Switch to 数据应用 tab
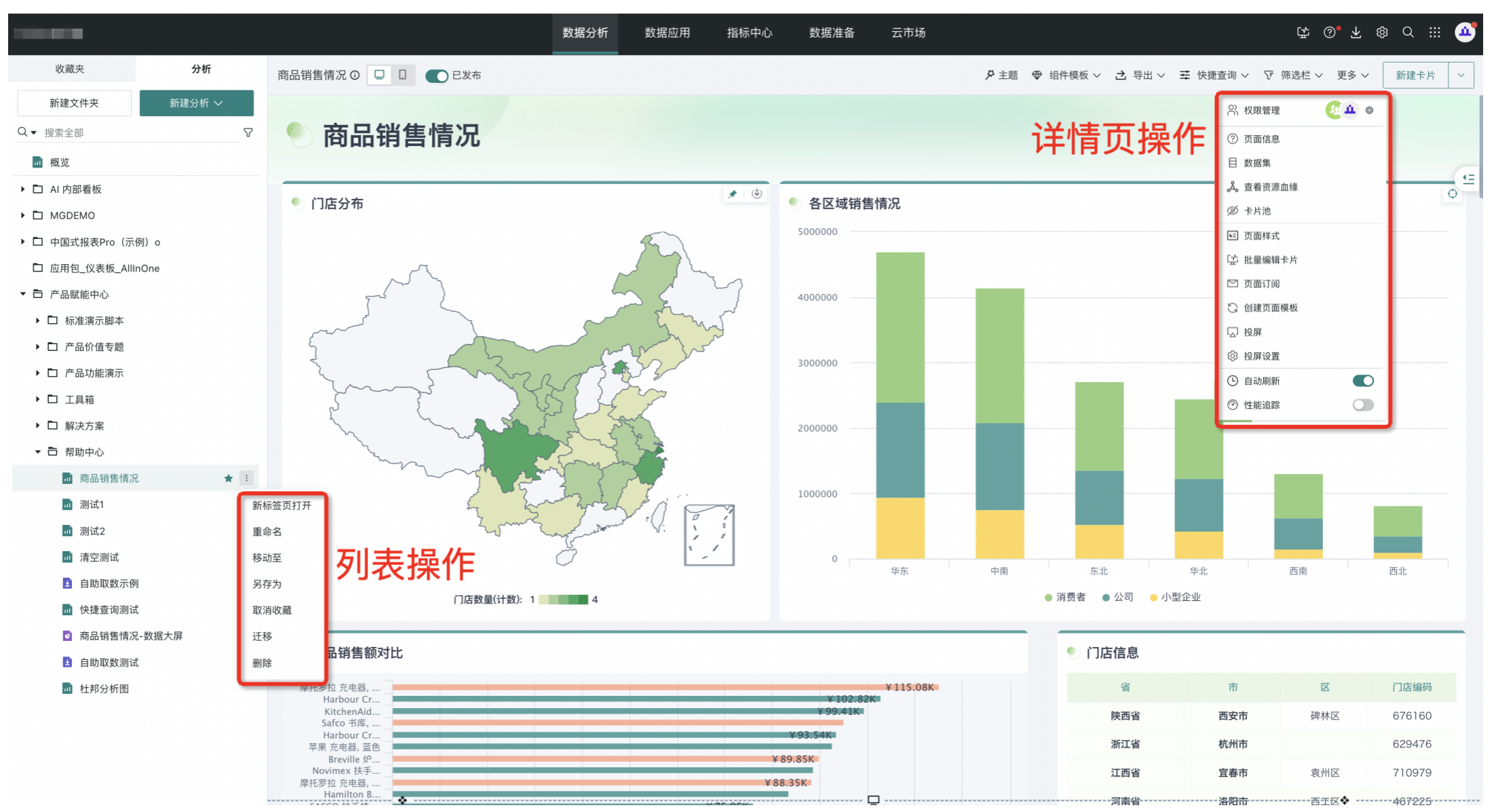Viewport: 1494px width, 812px height. tap(667, 33)
